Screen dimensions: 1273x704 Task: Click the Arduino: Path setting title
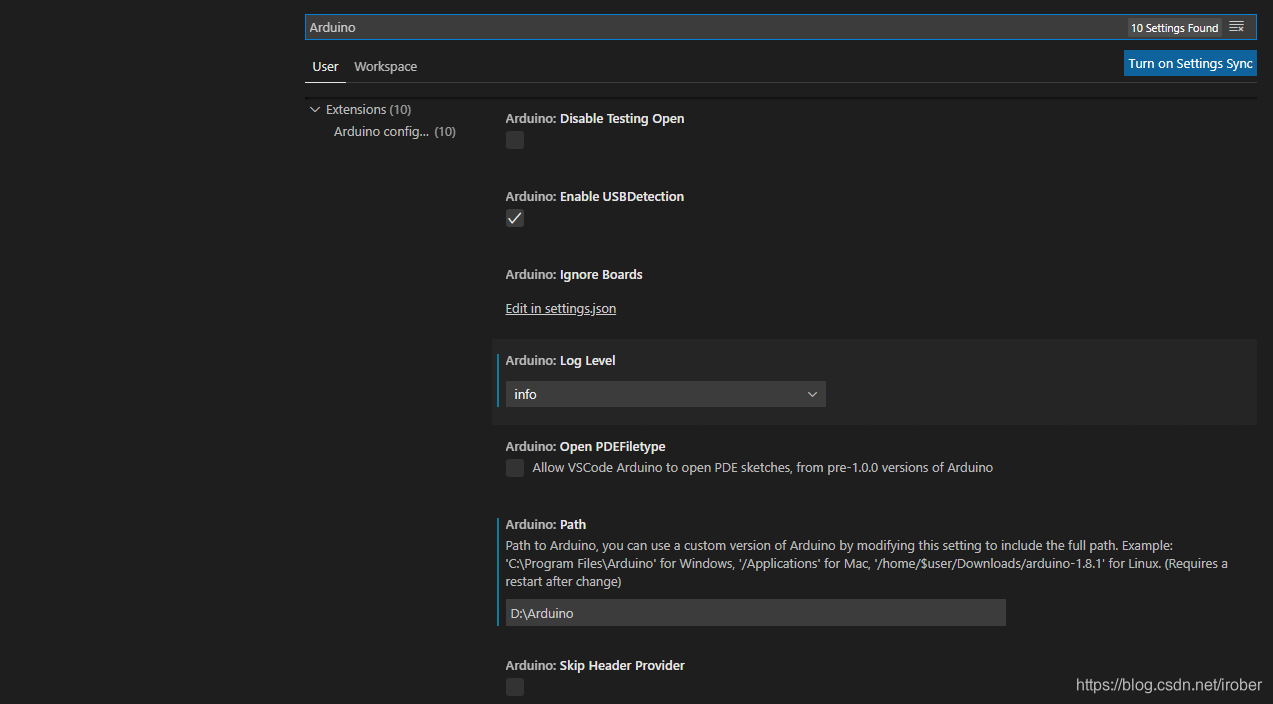[x=546, y=524]
